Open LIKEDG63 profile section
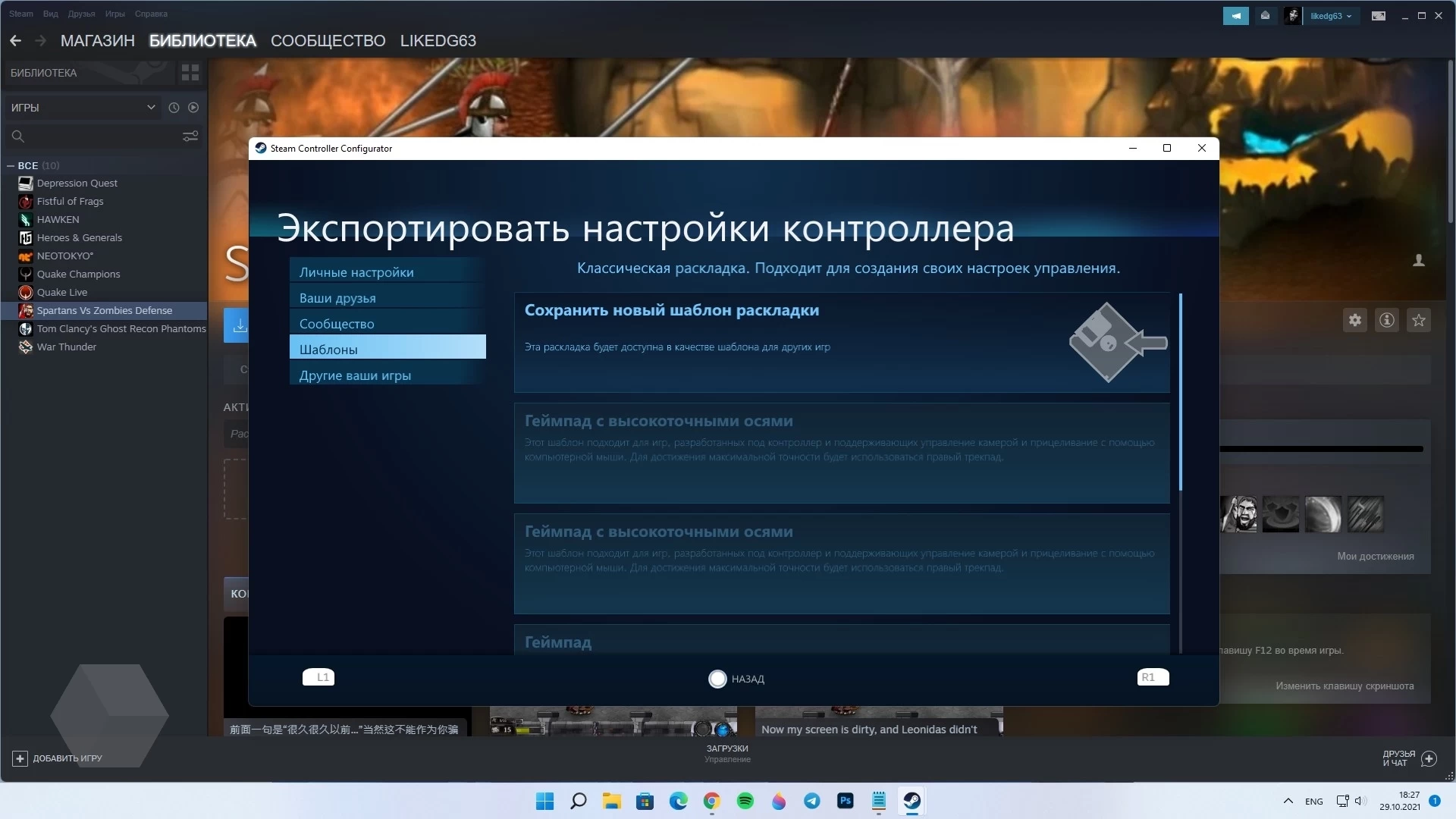This screenshot has height=819, width=1456. coord(438,41)
